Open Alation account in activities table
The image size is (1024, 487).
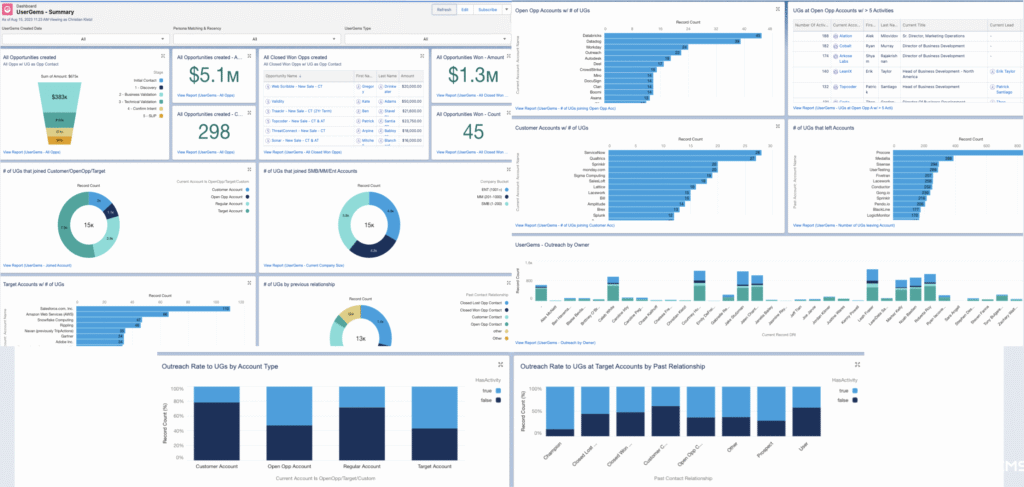tap(845, 37)
